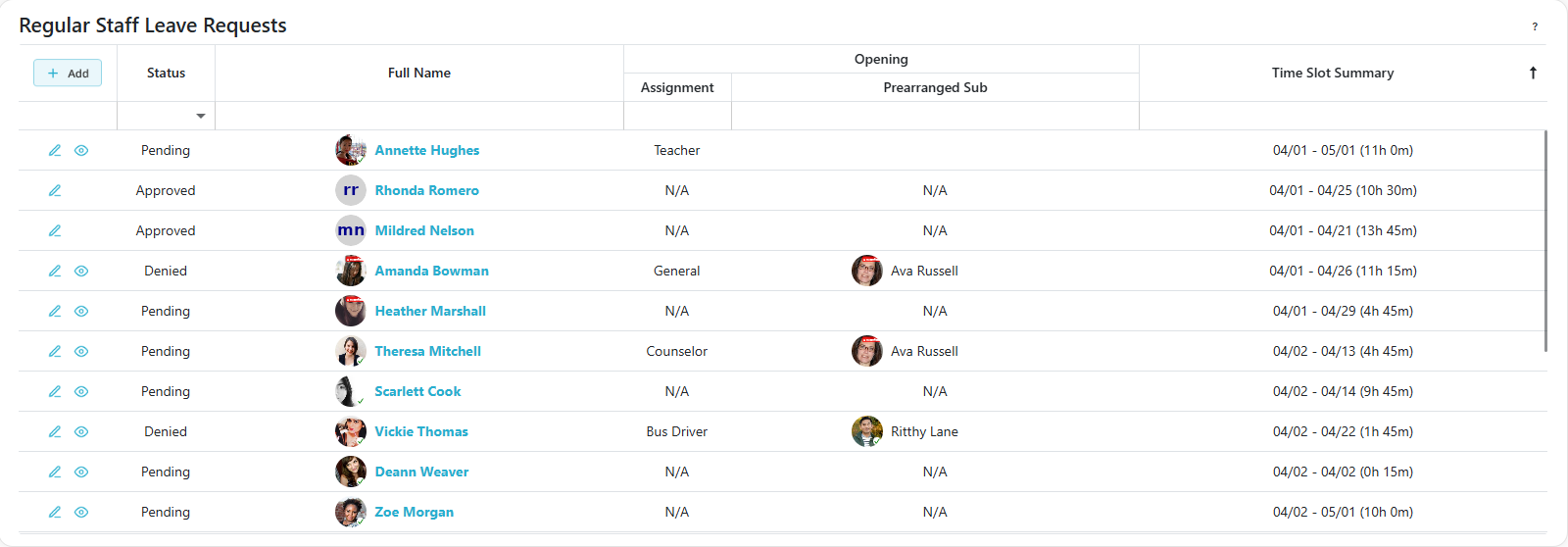Sort by Full Name column header
The image size is (1568, 547).
pos(418,73)
